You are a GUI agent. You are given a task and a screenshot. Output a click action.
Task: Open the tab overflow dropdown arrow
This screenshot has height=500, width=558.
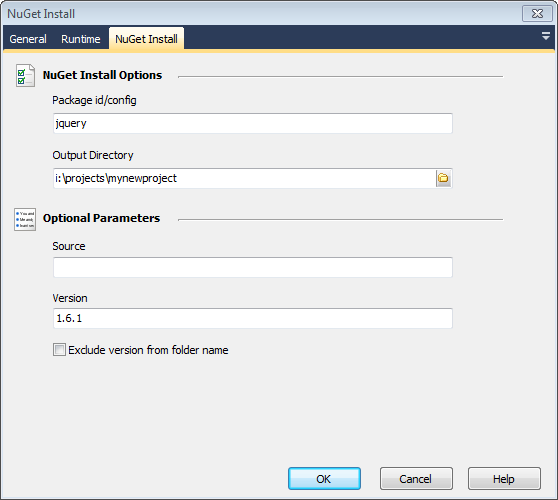click(546, 36)
